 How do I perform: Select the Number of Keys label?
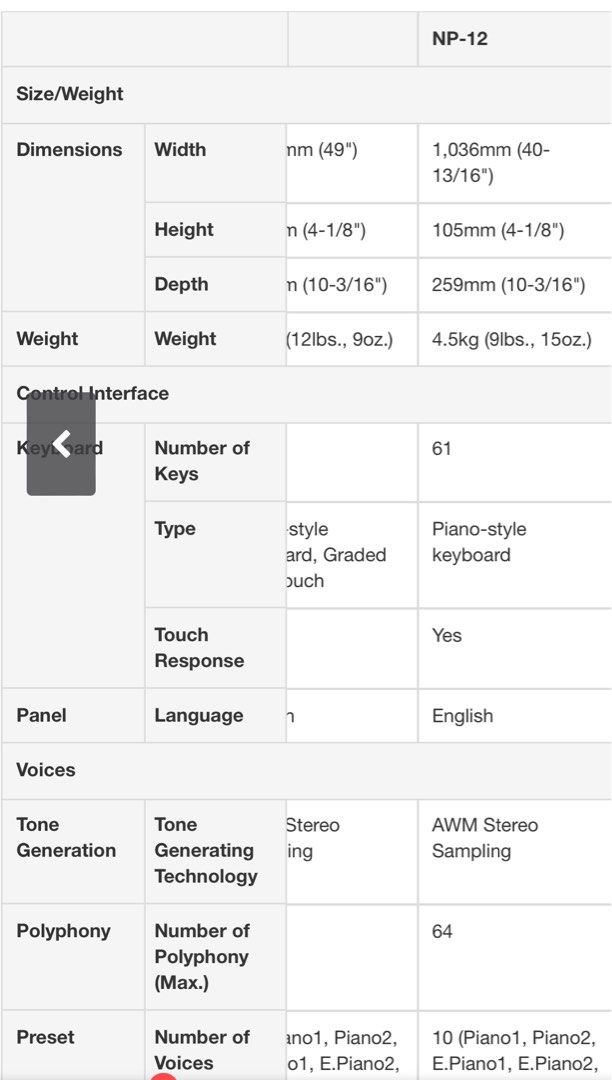pyautogui.click(x=202, y=461)
